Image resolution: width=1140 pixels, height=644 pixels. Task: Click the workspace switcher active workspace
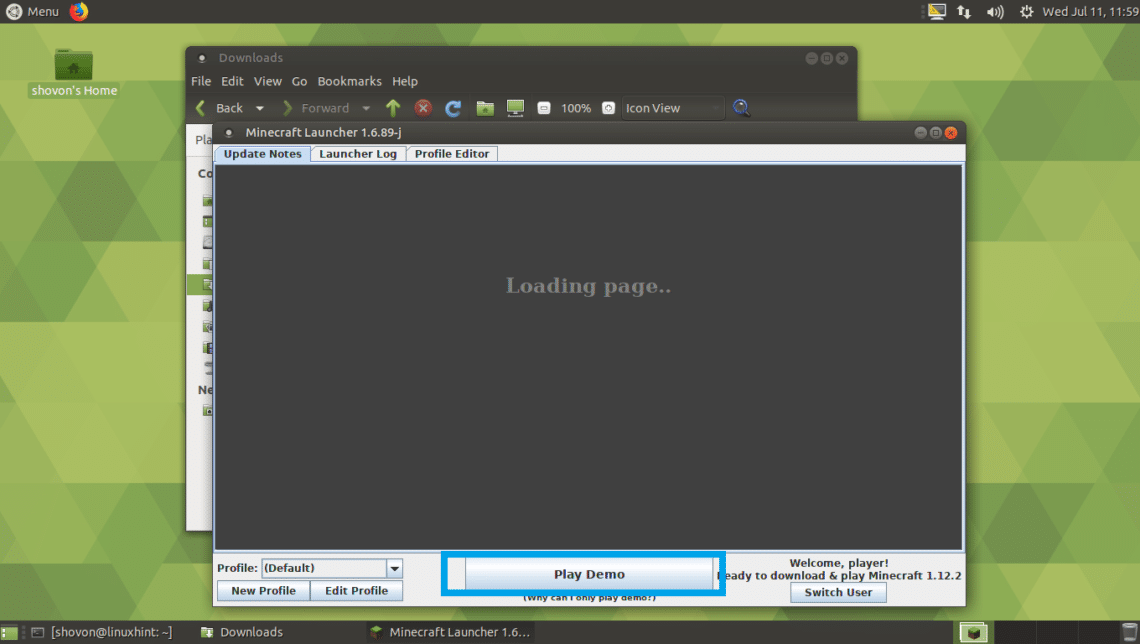[x=974, y=632]
